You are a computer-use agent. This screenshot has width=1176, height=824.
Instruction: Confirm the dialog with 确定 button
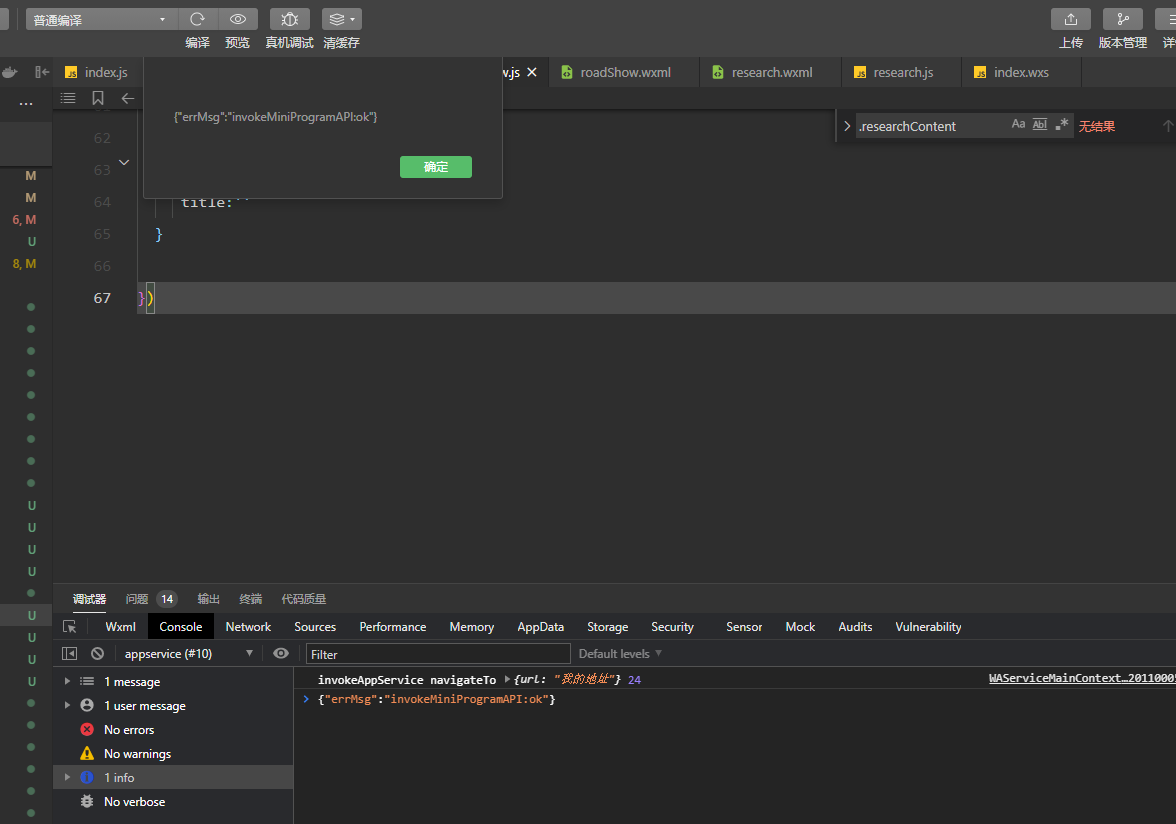pyautogui.click(x=436, y=167)
